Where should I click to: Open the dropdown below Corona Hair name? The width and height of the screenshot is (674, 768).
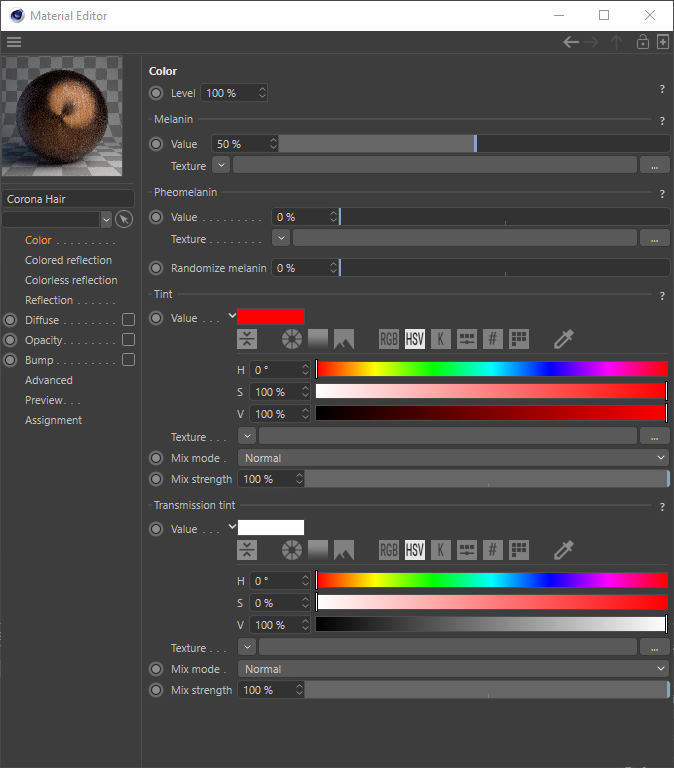106,219
